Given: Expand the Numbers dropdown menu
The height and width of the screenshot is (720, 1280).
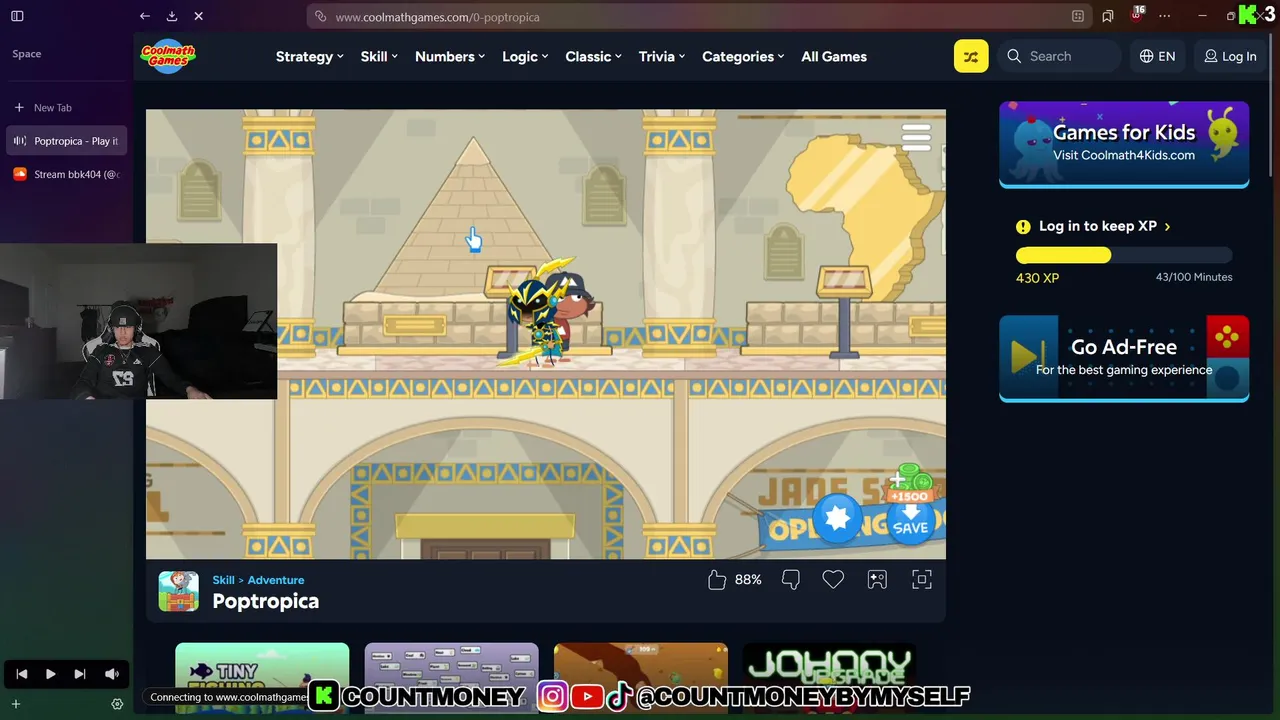Looking at the screenshot, I should [x=450, y=57].
